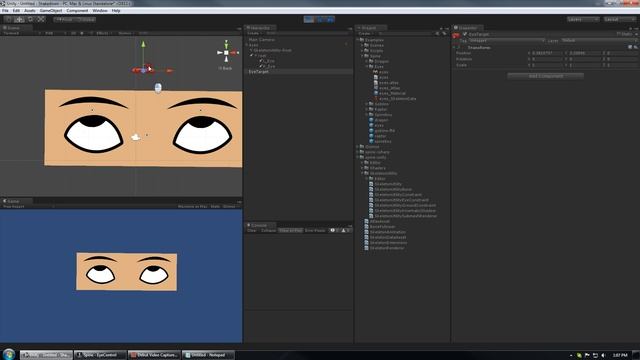Click the red X-axis arrow of move gizmo
The image size is (640, 360).
click(169, 71)
